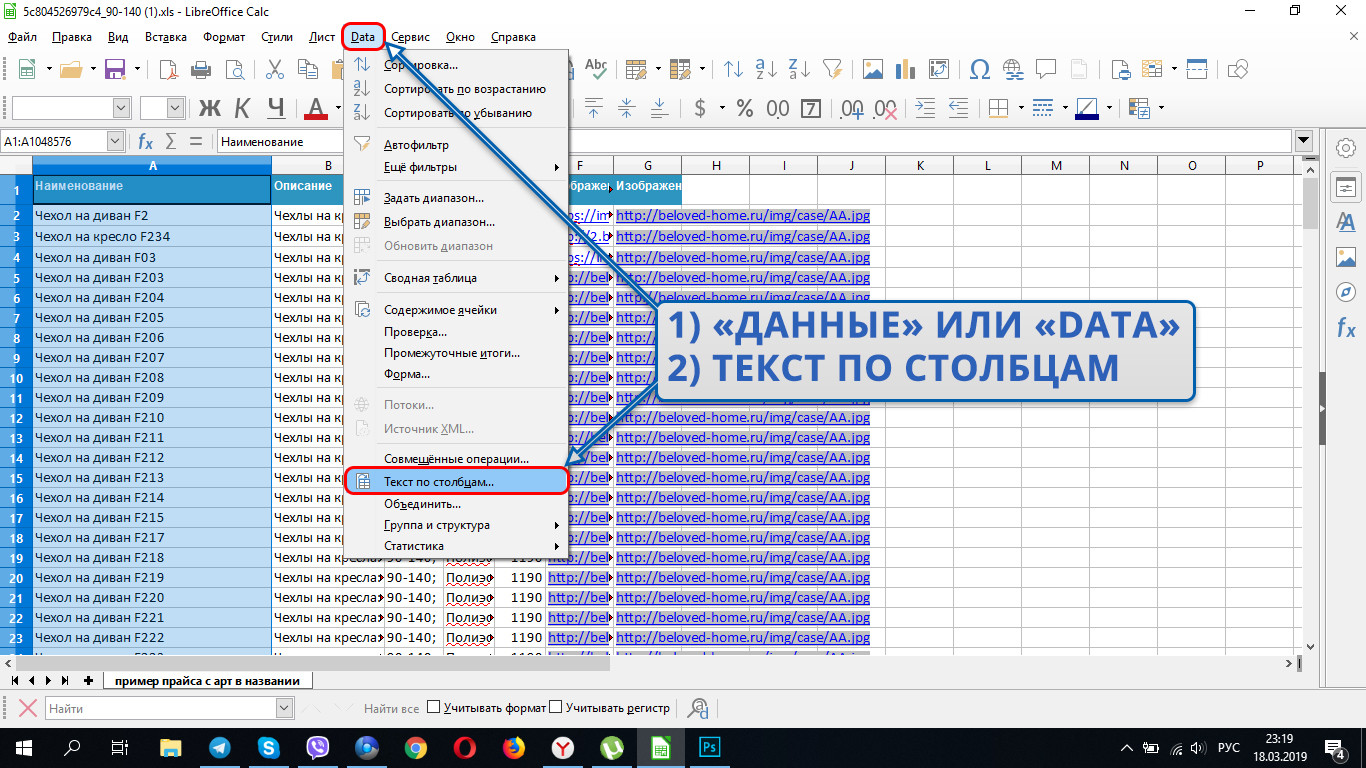Add decimal place icon
1366x768 pixels.
852,108
